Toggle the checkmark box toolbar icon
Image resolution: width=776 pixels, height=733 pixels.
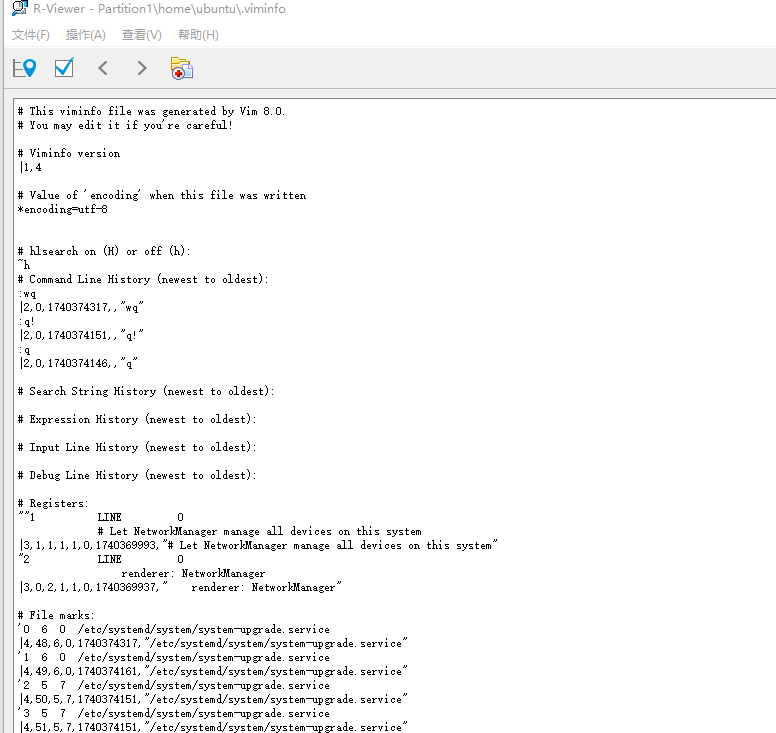click(64, 68)
